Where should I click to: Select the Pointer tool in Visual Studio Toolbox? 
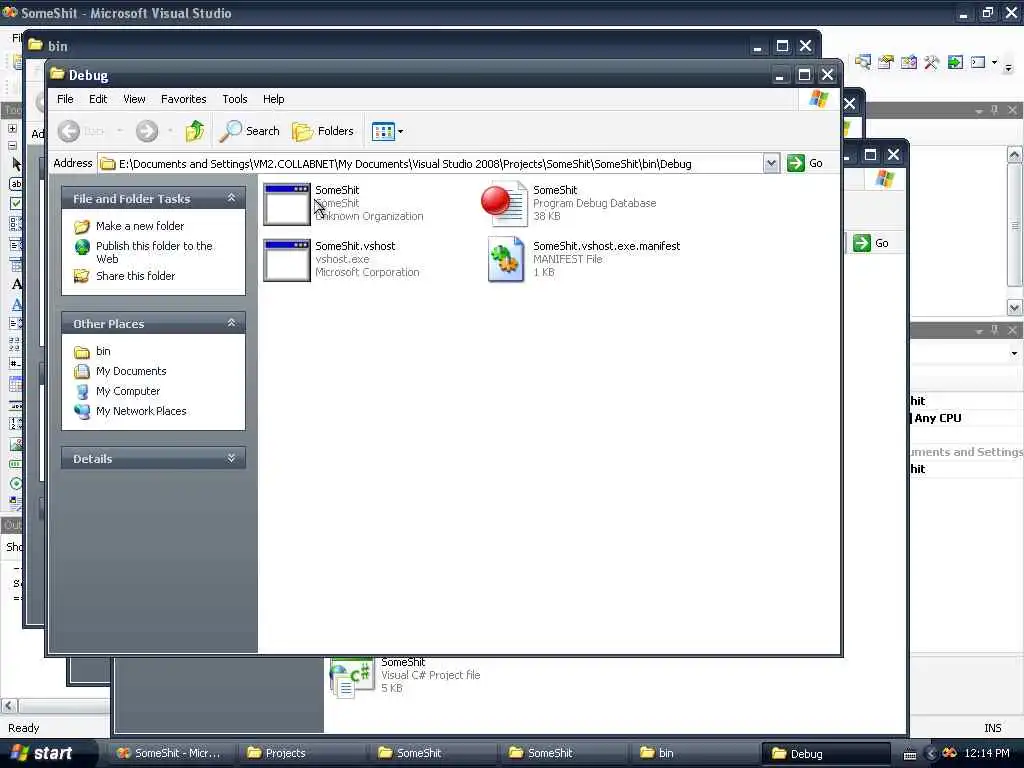click(x=16, y=164)
